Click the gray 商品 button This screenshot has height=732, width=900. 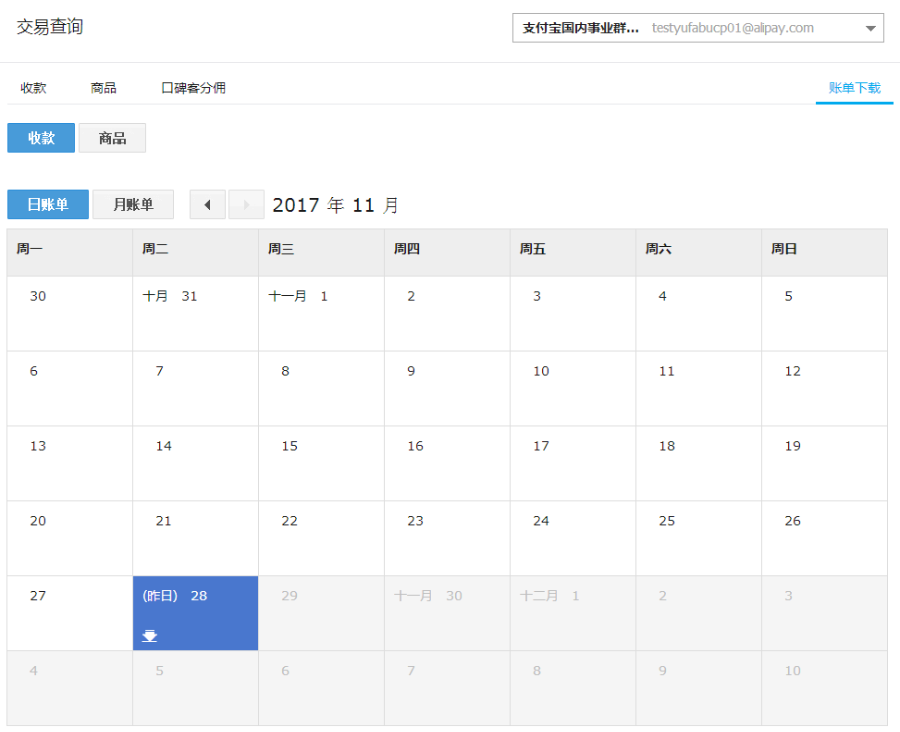tap(112, 138)
